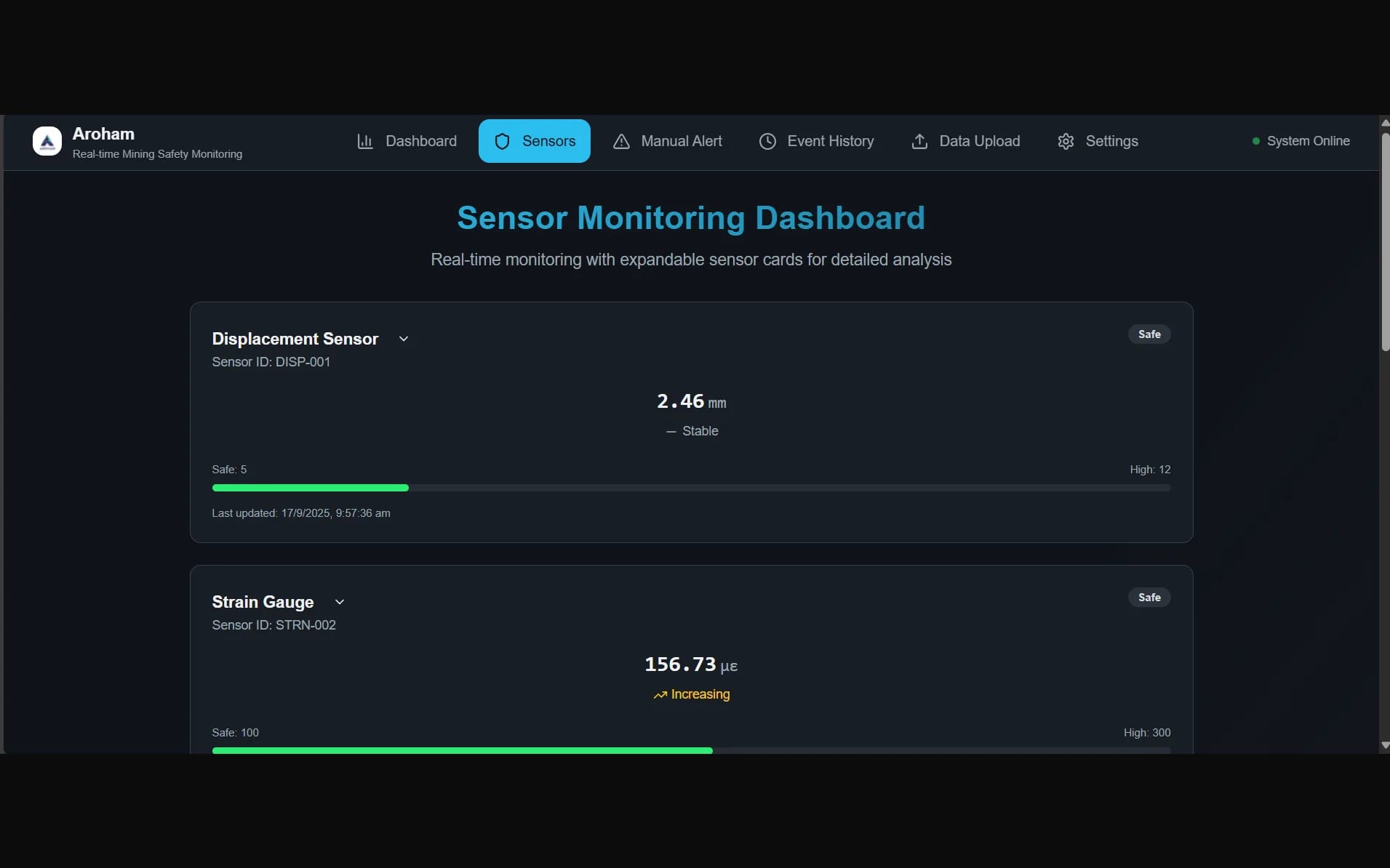Click the Sensors shield icon
Screen dimensions: 1390x868
[x=502, y=141]
